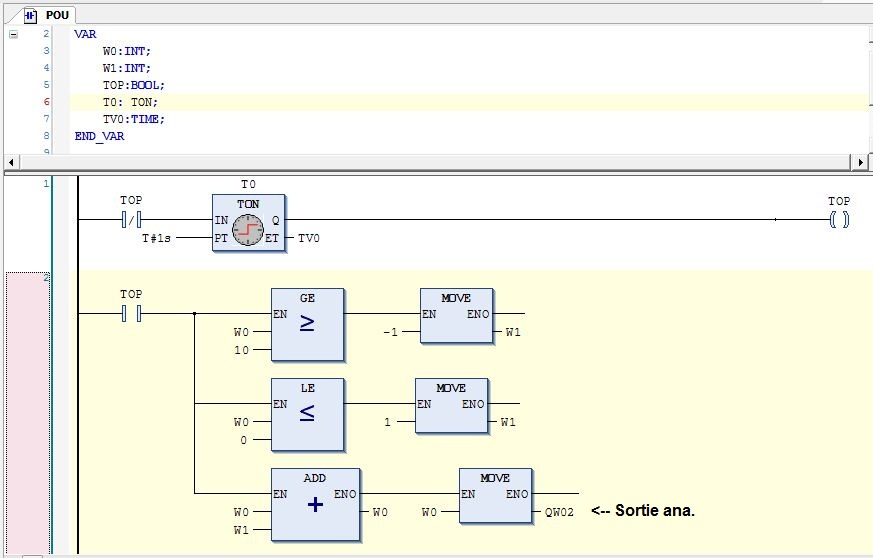Screen dimensions: 873x558
Task: Select the GE comparison block
Action: coord(307,325)
